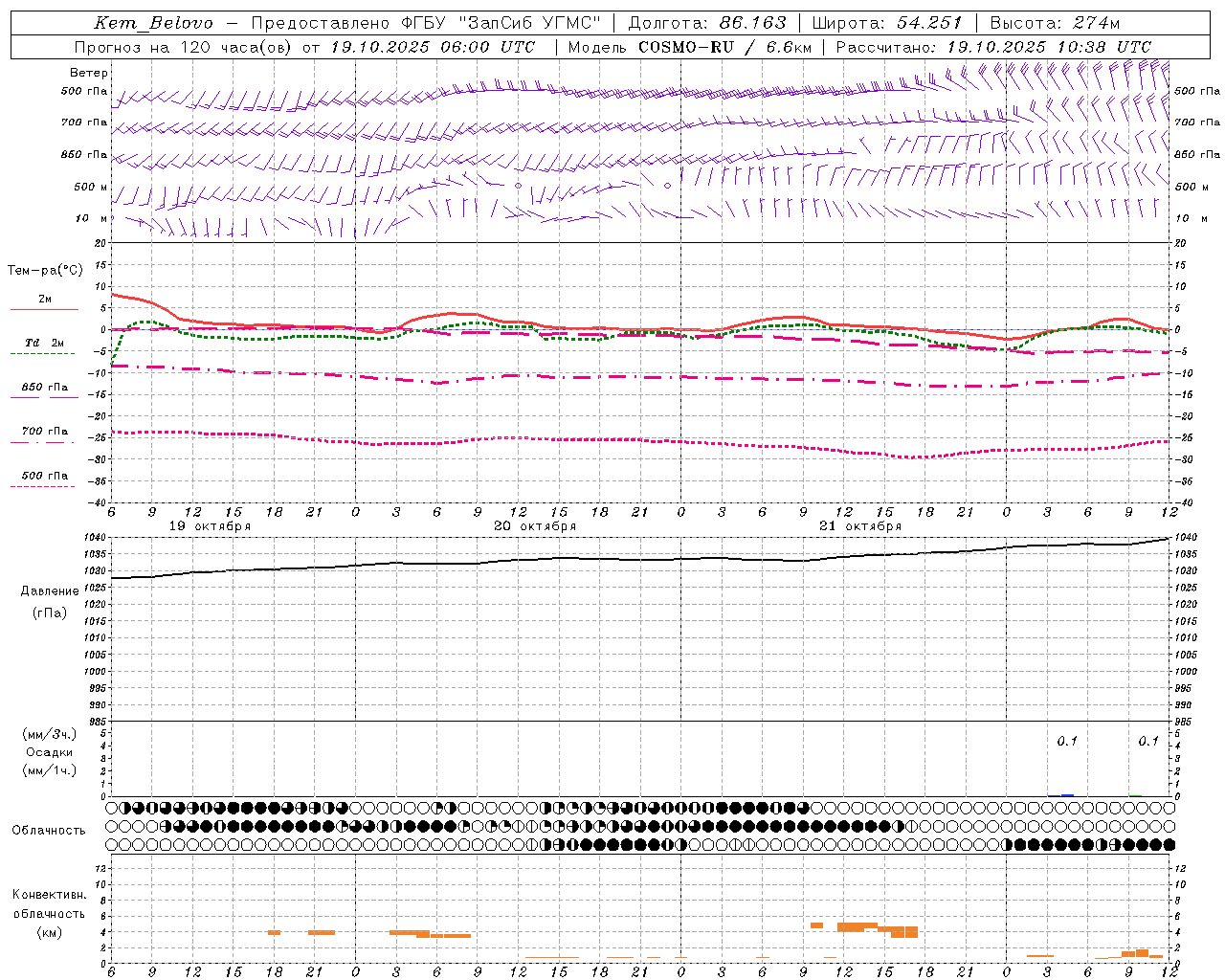The width and height of the screenshot is (1225, 980).
Task: Click the station title Kem_Belovo
Action: coord(154,23)
